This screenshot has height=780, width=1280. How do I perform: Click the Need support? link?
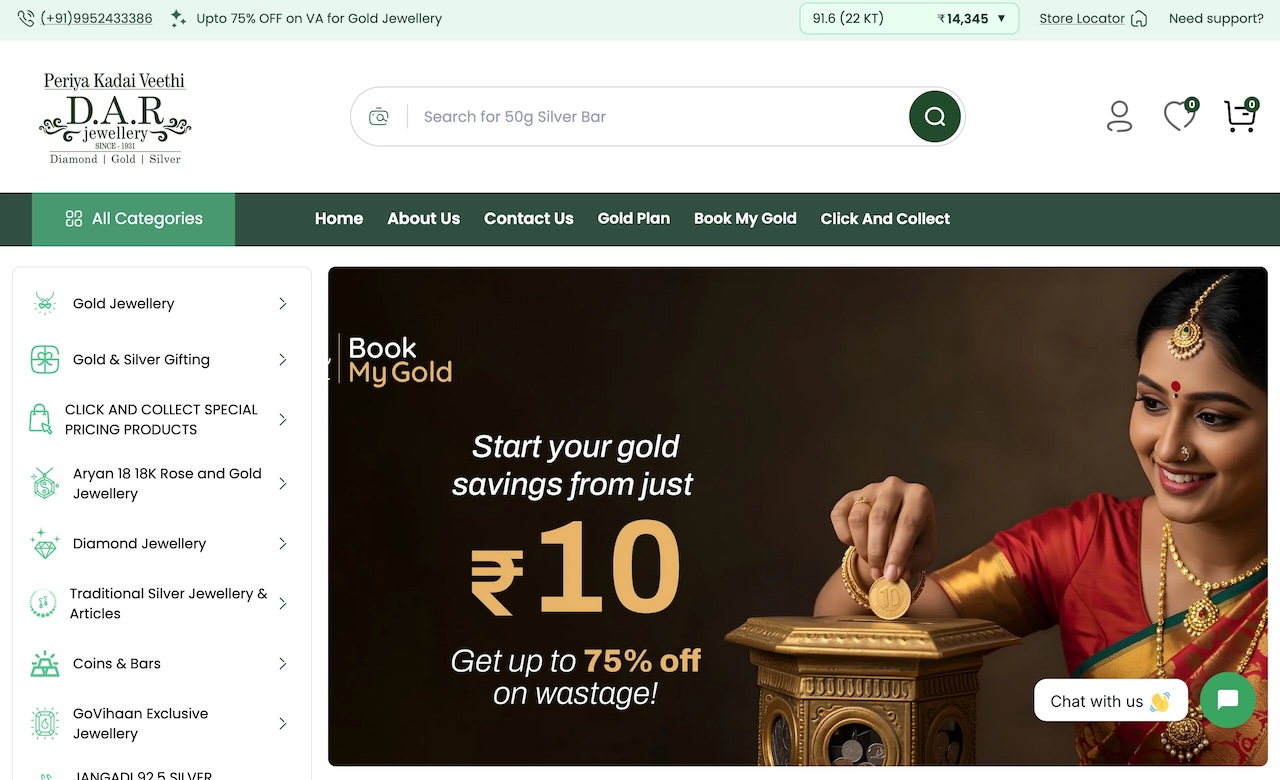(1216, 19)
